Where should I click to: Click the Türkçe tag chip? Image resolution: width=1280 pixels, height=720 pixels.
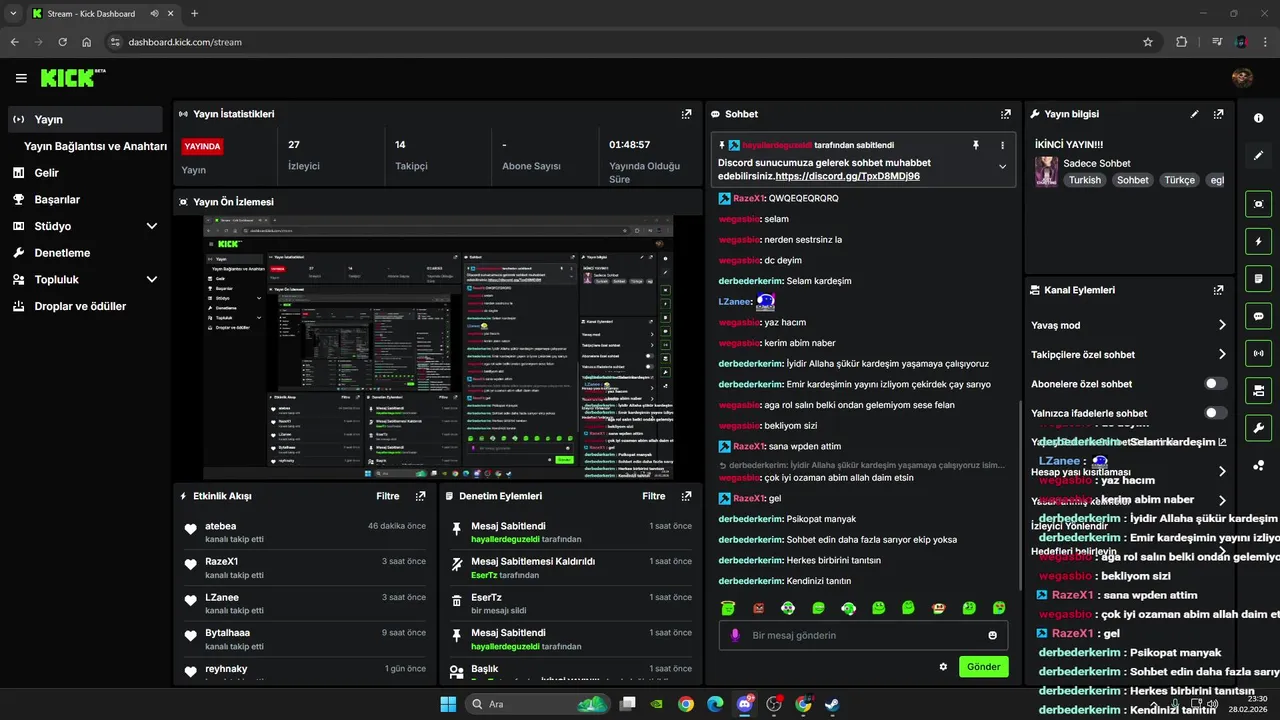pos(1180,180)
